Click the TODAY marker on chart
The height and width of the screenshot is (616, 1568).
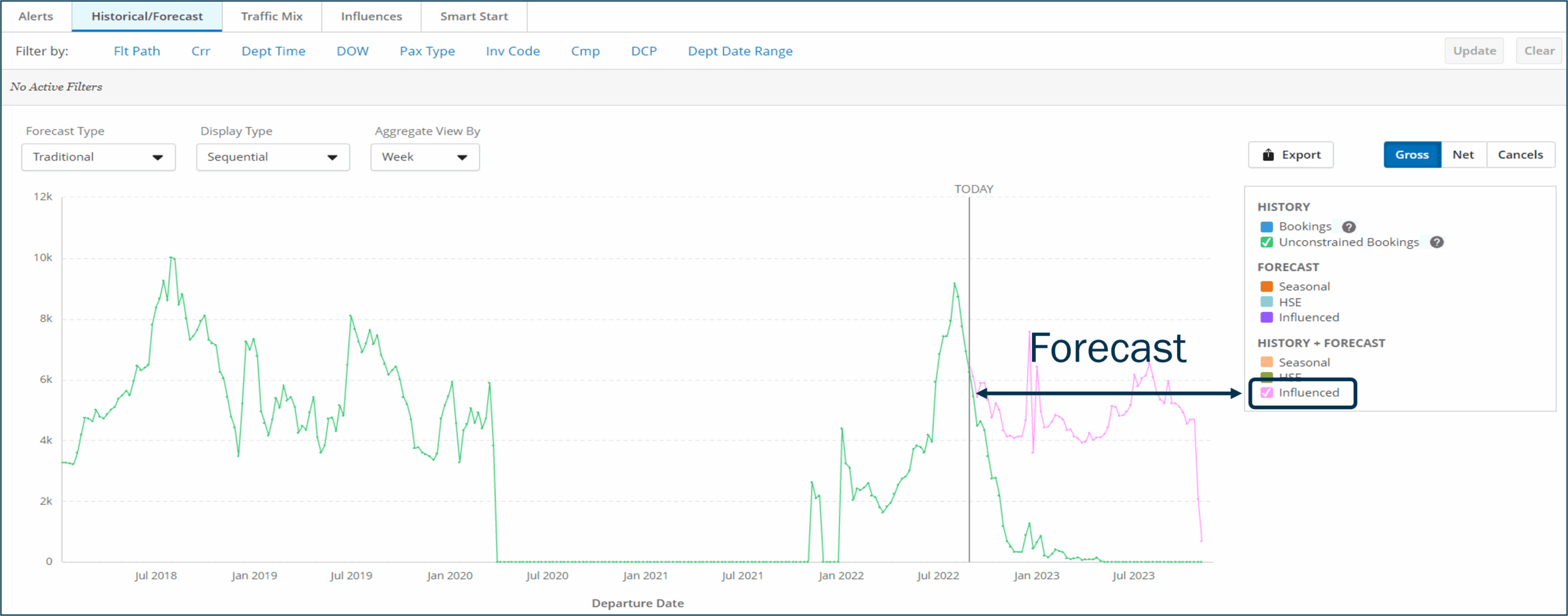pos(973,189)
